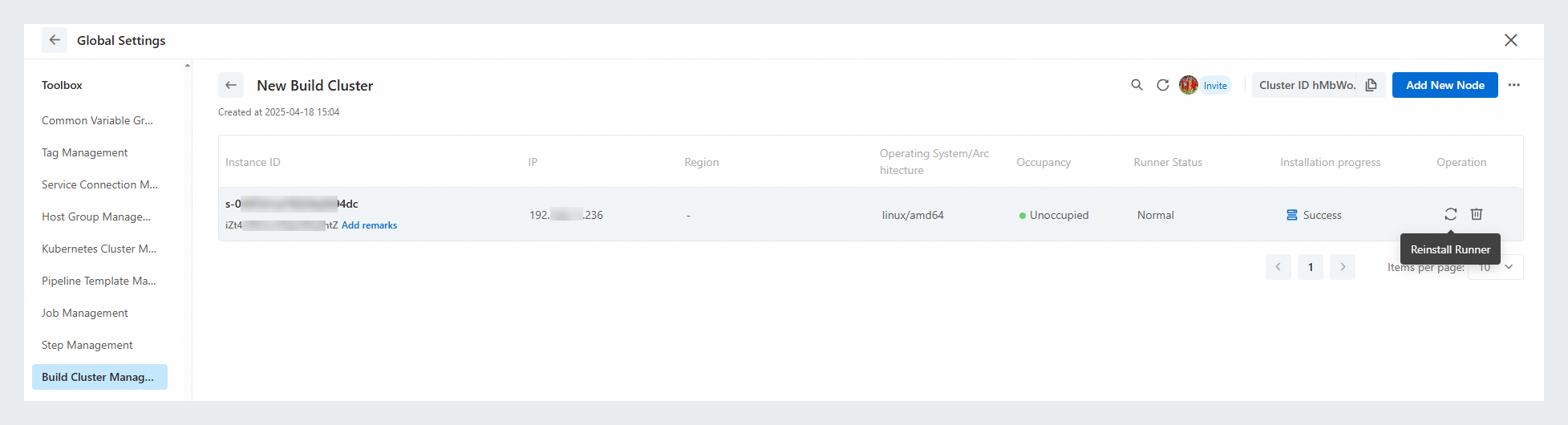Go to previous page arrow
Viewport: 1568px width, 425px height.
tap(1278, 267)
